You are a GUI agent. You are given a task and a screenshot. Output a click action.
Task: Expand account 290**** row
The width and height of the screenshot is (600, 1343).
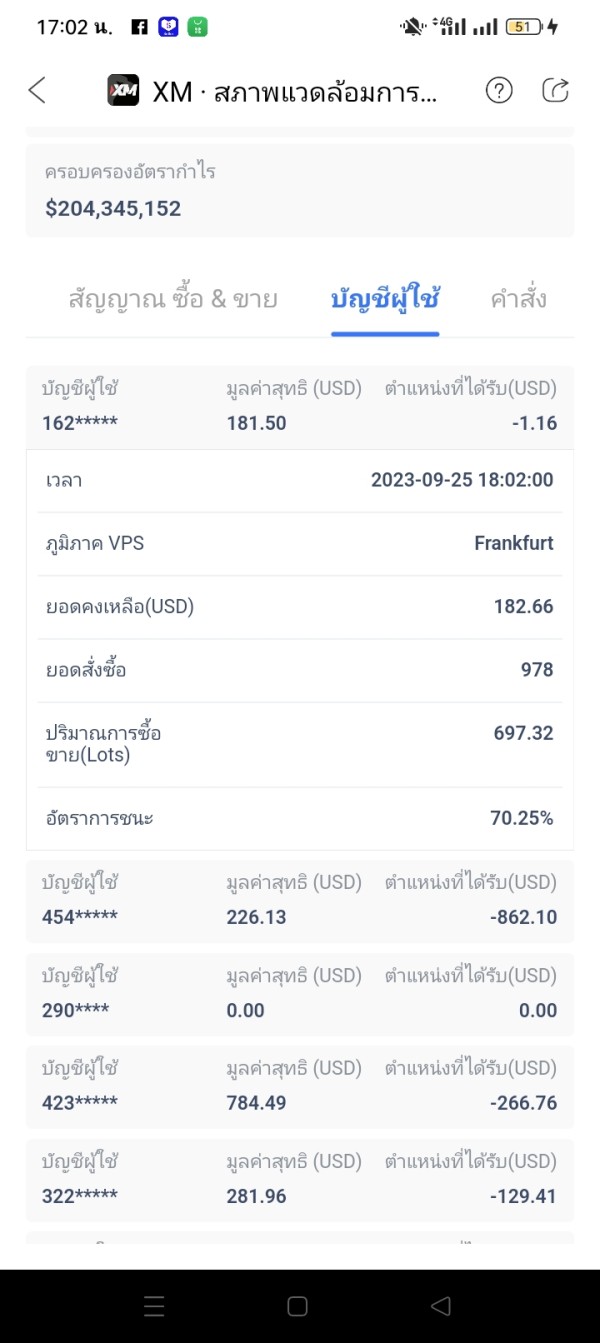point(300,993)
